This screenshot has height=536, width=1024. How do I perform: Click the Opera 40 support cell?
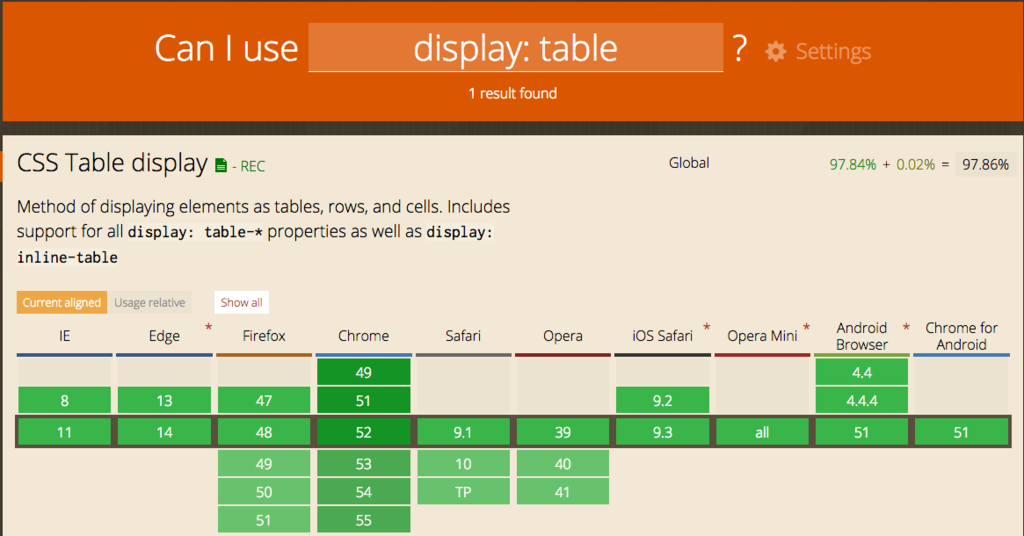562,464
